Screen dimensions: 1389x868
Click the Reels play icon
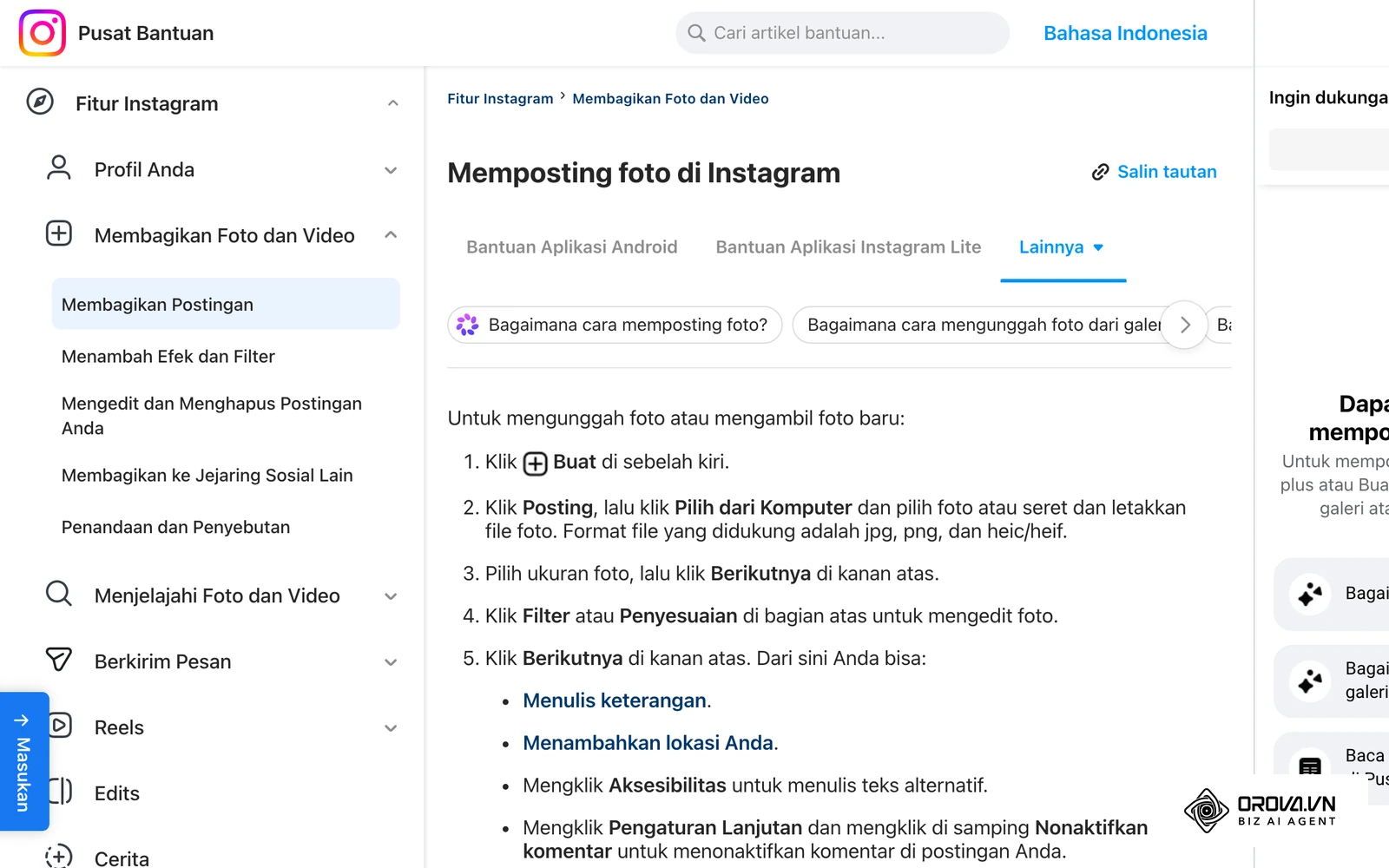[x=61, y=725]
